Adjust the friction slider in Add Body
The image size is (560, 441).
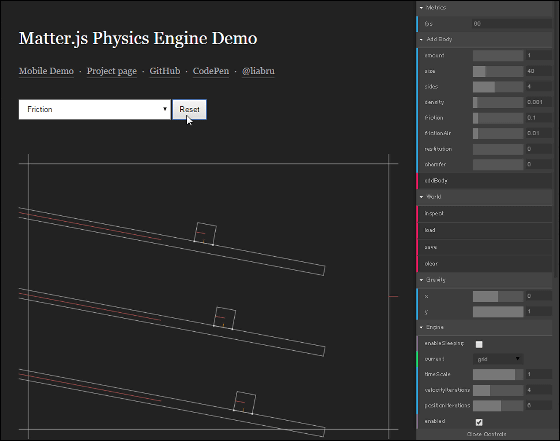[498, 118]
